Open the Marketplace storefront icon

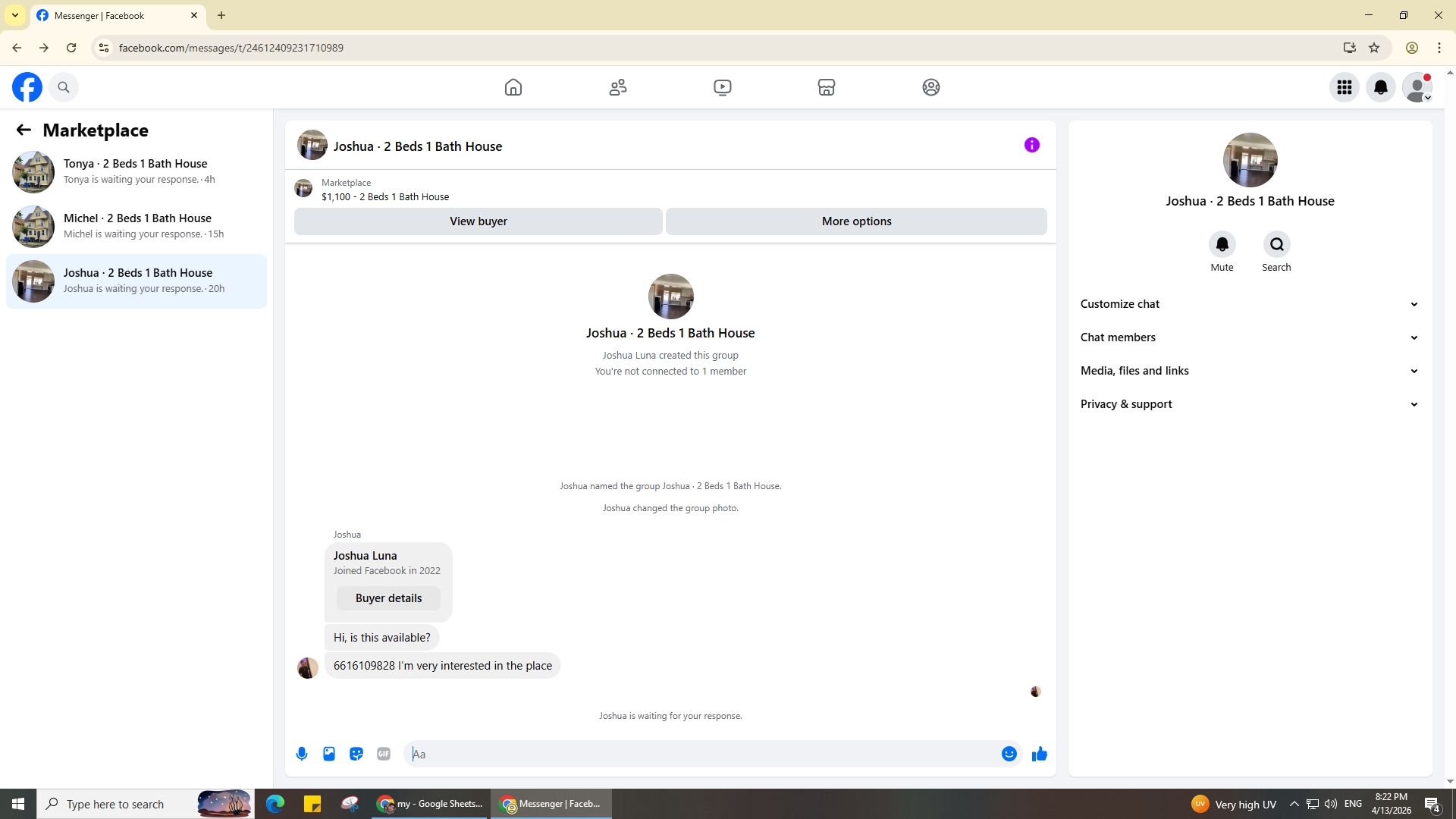click(x=827, y=87)
